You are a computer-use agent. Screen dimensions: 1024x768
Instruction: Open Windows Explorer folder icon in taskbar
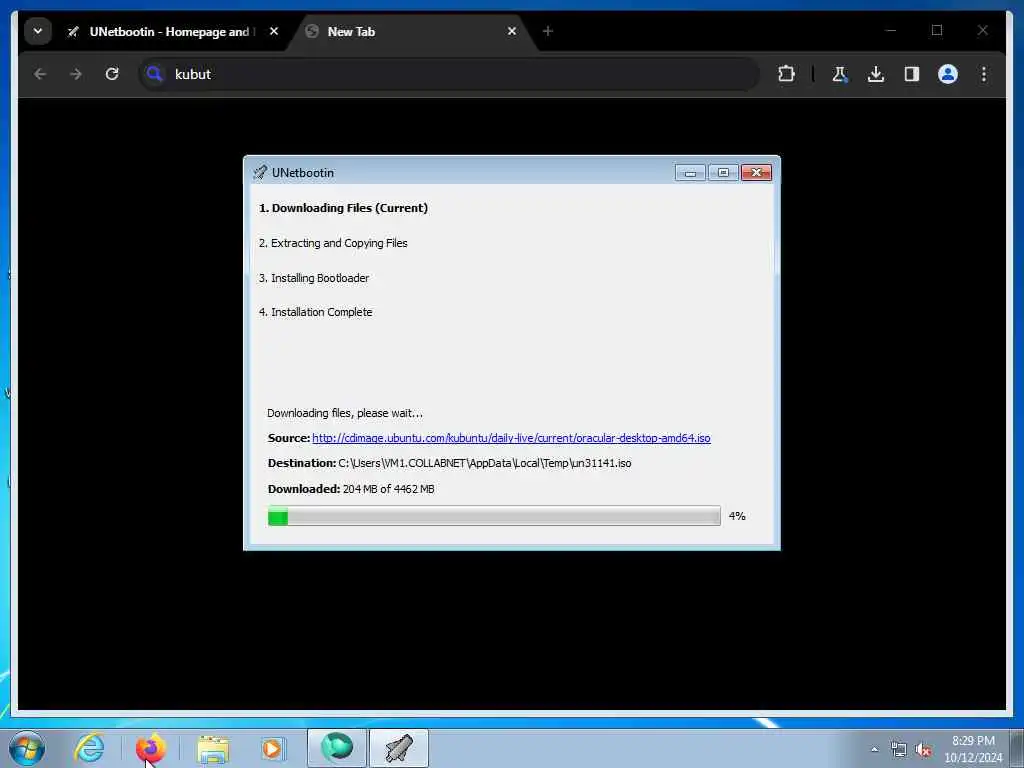tap(213, 749)
